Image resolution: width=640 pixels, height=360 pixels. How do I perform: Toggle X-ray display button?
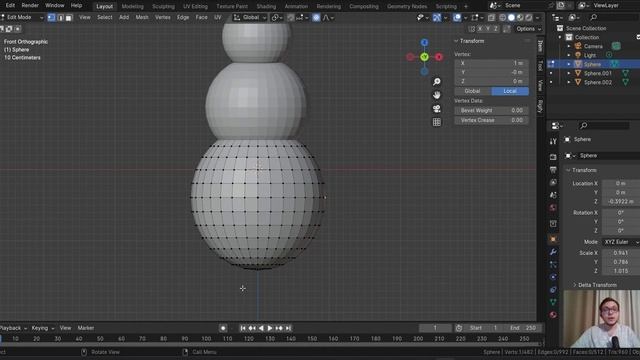(491, 18)
